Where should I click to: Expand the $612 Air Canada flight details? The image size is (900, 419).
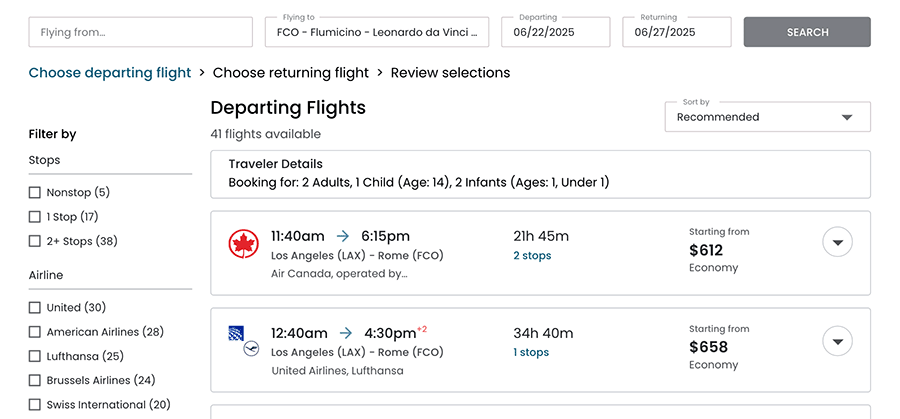coord(837,243)
